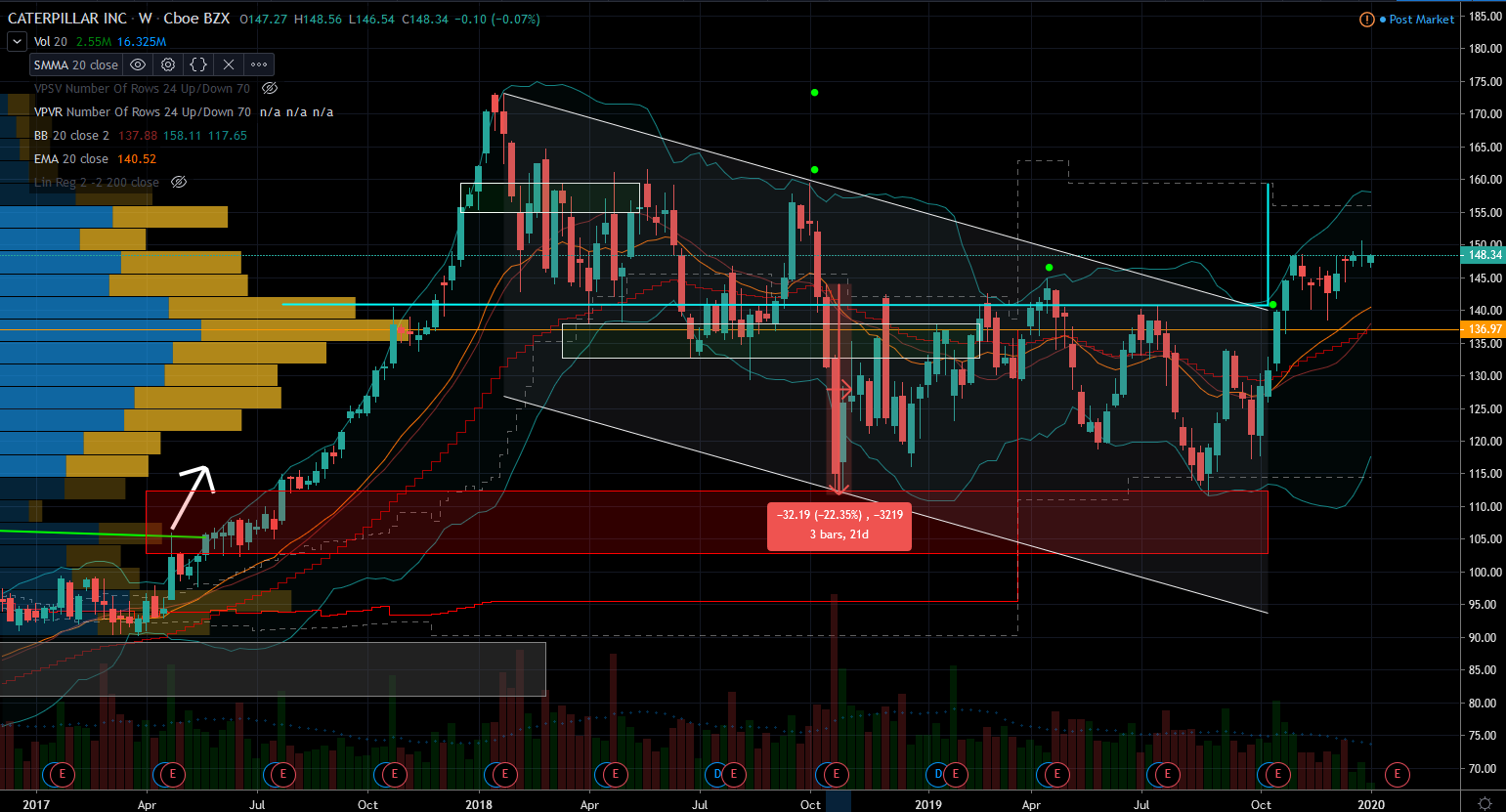Collapse the indicator legend with the chevron
Screen dimensions: 1506x812
pyautogui.click(x=17, y=41)
